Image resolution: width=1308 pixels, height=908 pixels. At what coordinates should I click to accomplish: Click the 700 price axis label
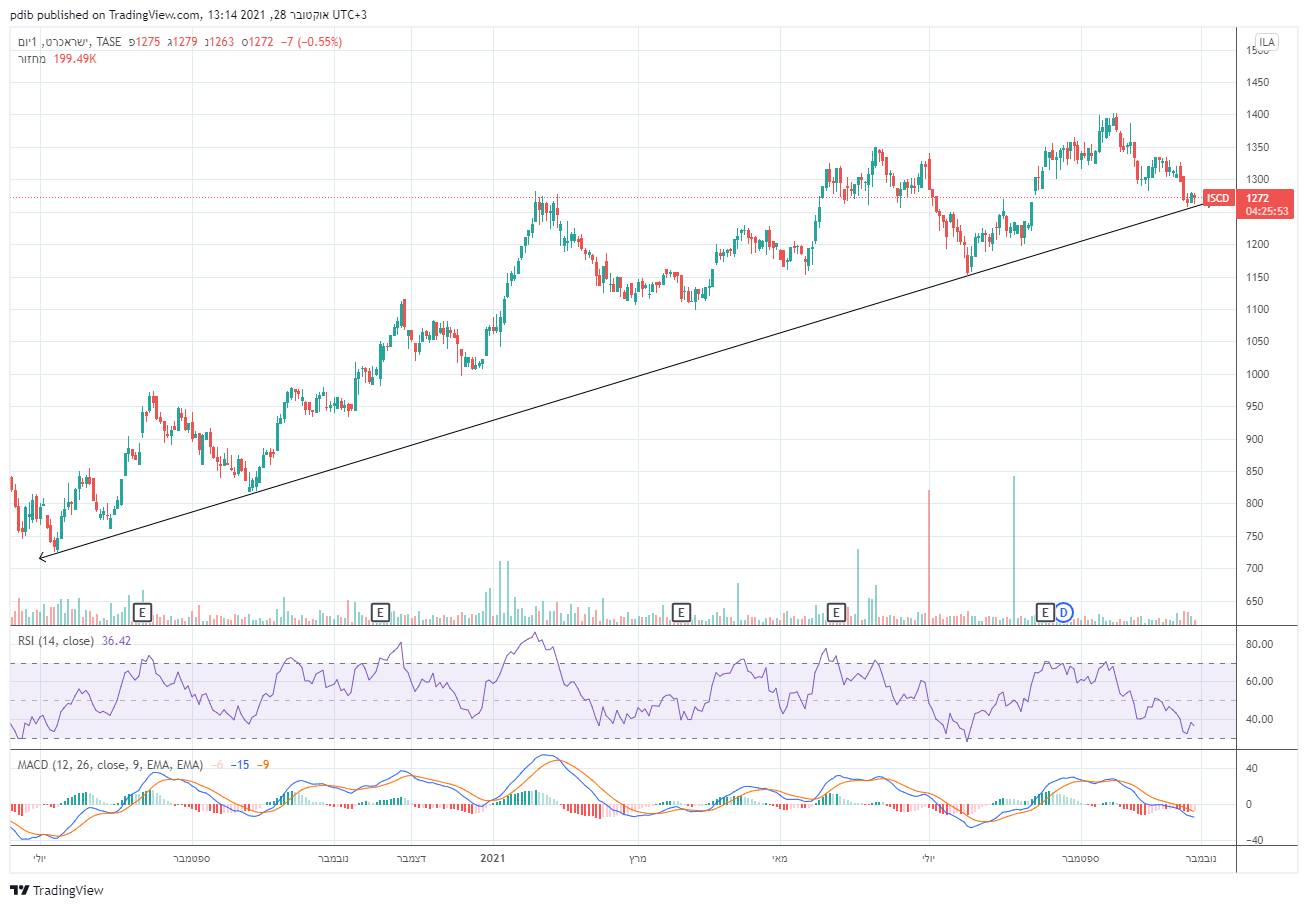pyautogui.click(x=1254, y=568)
